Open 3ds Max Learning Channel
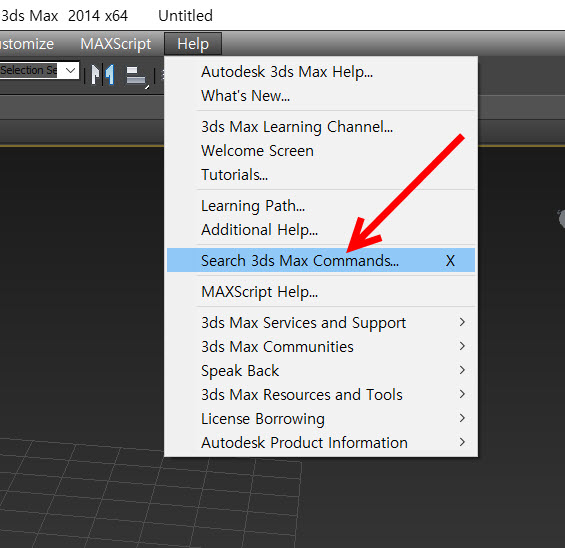565x548 pixels. click(x=321, y=127)
